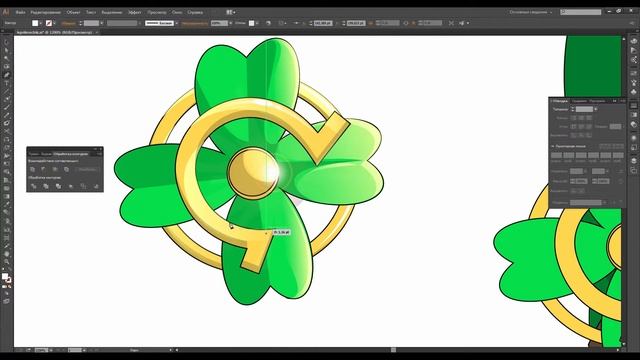This screenshot has width=640, height=360.
Task: Click the Trim pathfinder icon
Action: pyautogui.click(x=46, y=186)
